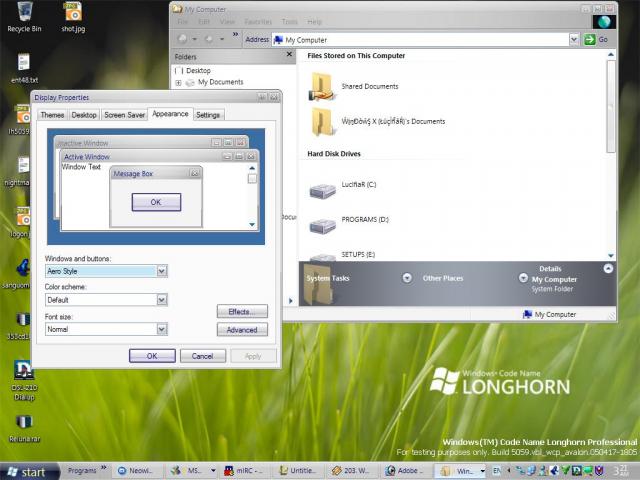Click the Forward navigation button in My Computer
The image size is (640, 480).
pos(209,39)
